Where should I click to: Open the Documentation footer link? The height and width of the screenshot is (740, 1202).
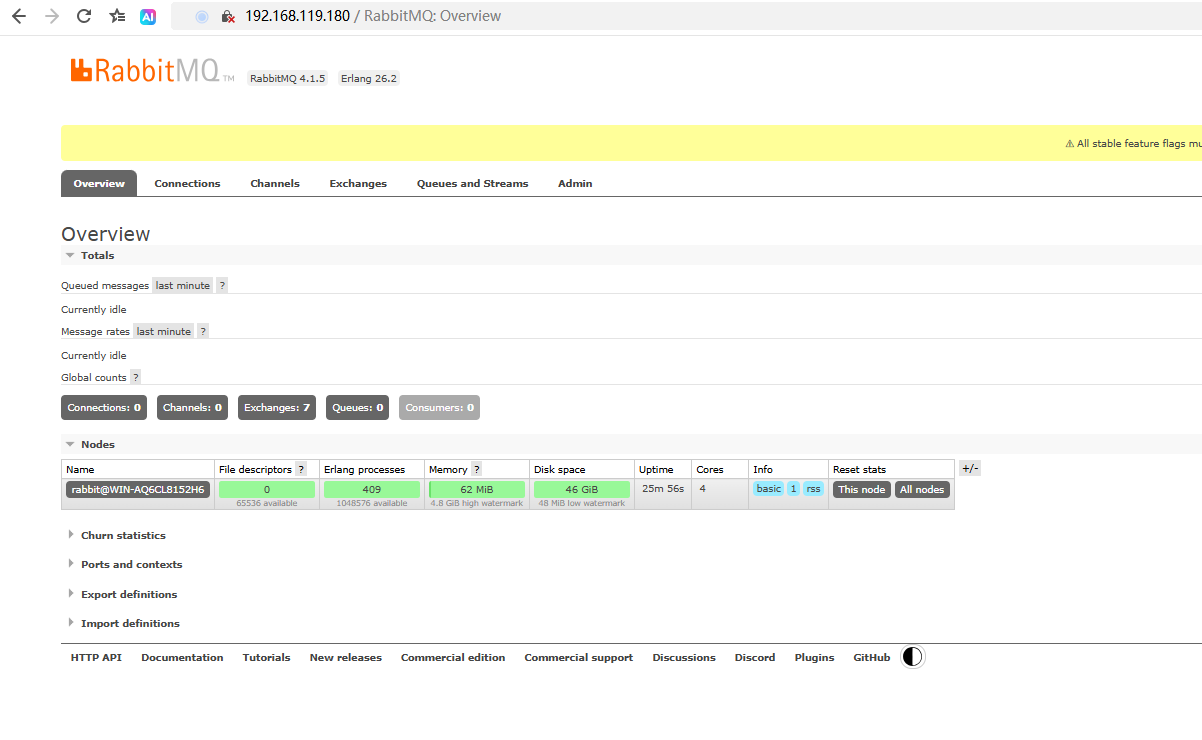point(182,658)
